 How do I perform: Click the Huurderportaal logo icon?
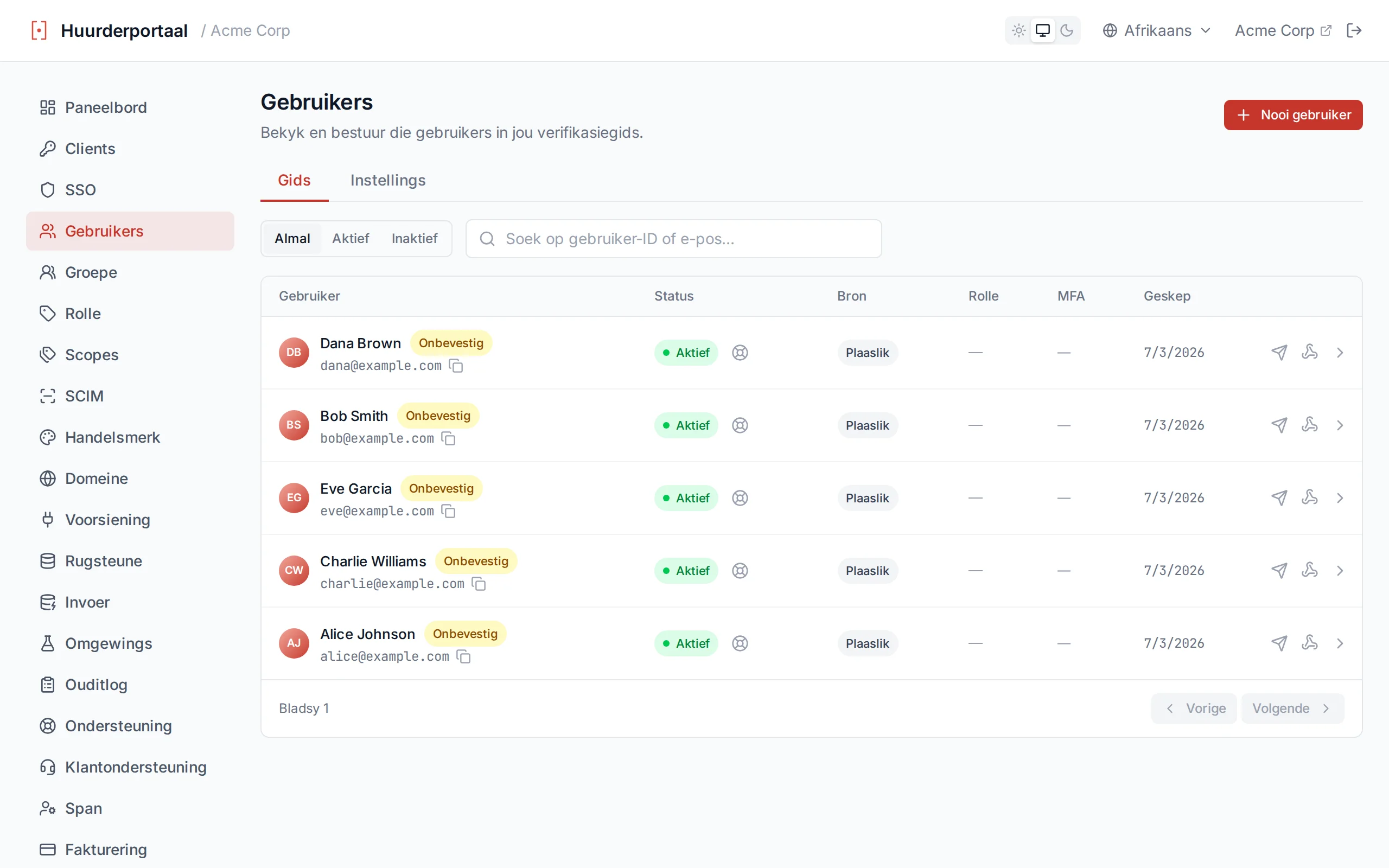pyautogui.click(x=39, y=30)
